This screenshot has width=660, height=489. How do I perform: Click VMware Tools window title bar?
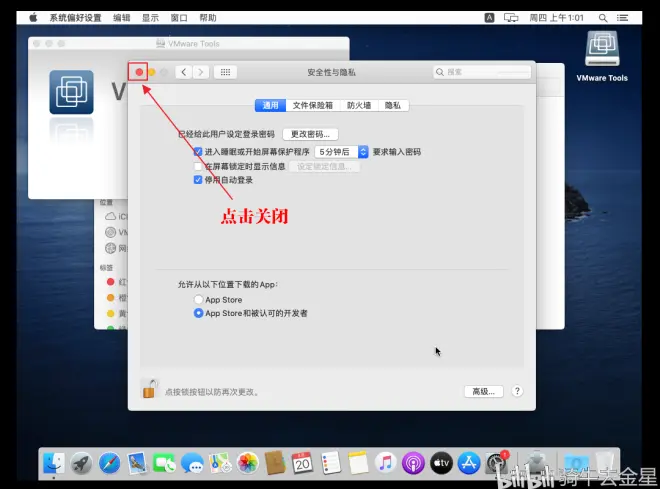[x=189, y=43]
